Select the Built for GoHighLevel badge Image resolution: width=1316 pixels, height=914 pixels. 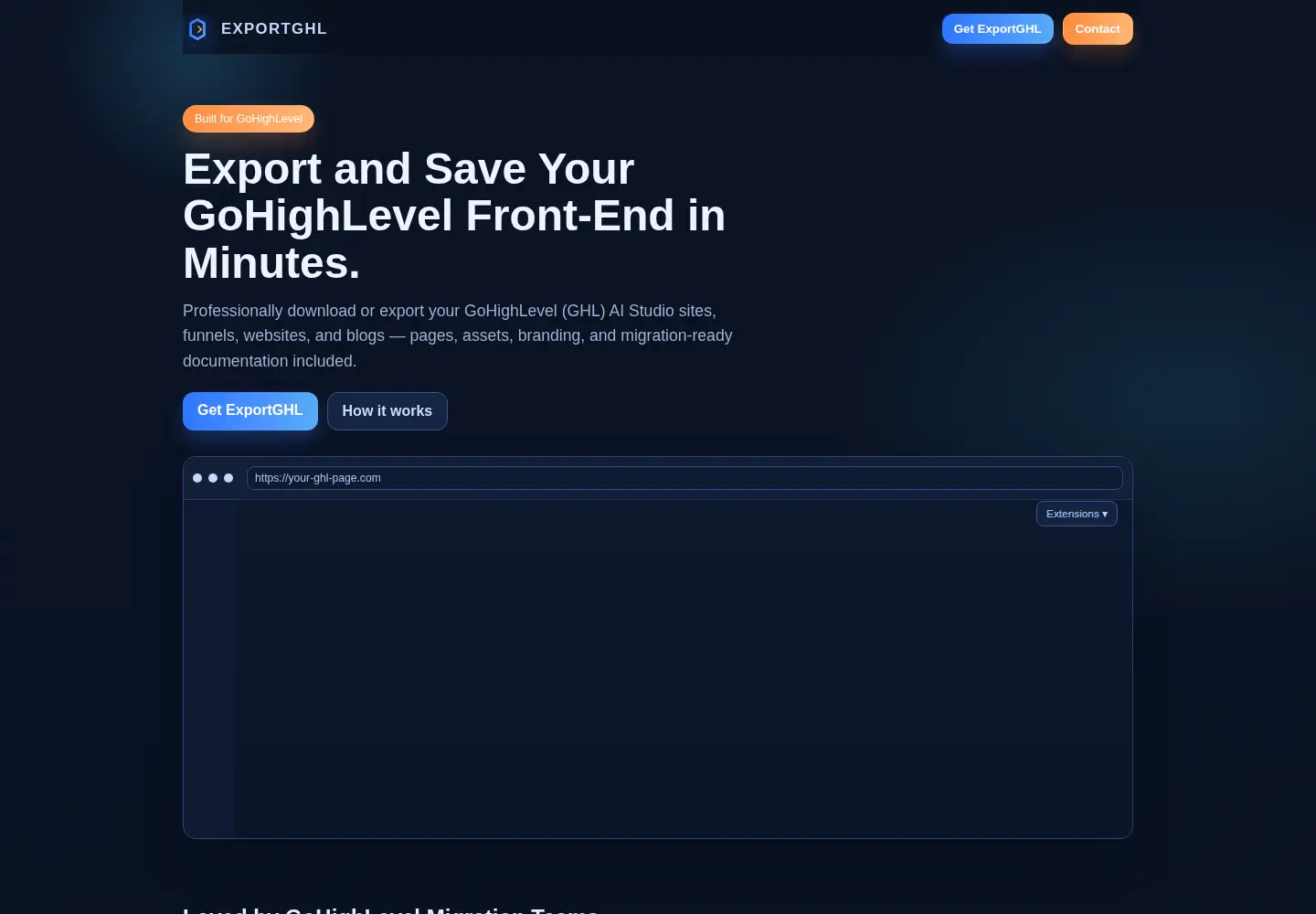[249, 119]
